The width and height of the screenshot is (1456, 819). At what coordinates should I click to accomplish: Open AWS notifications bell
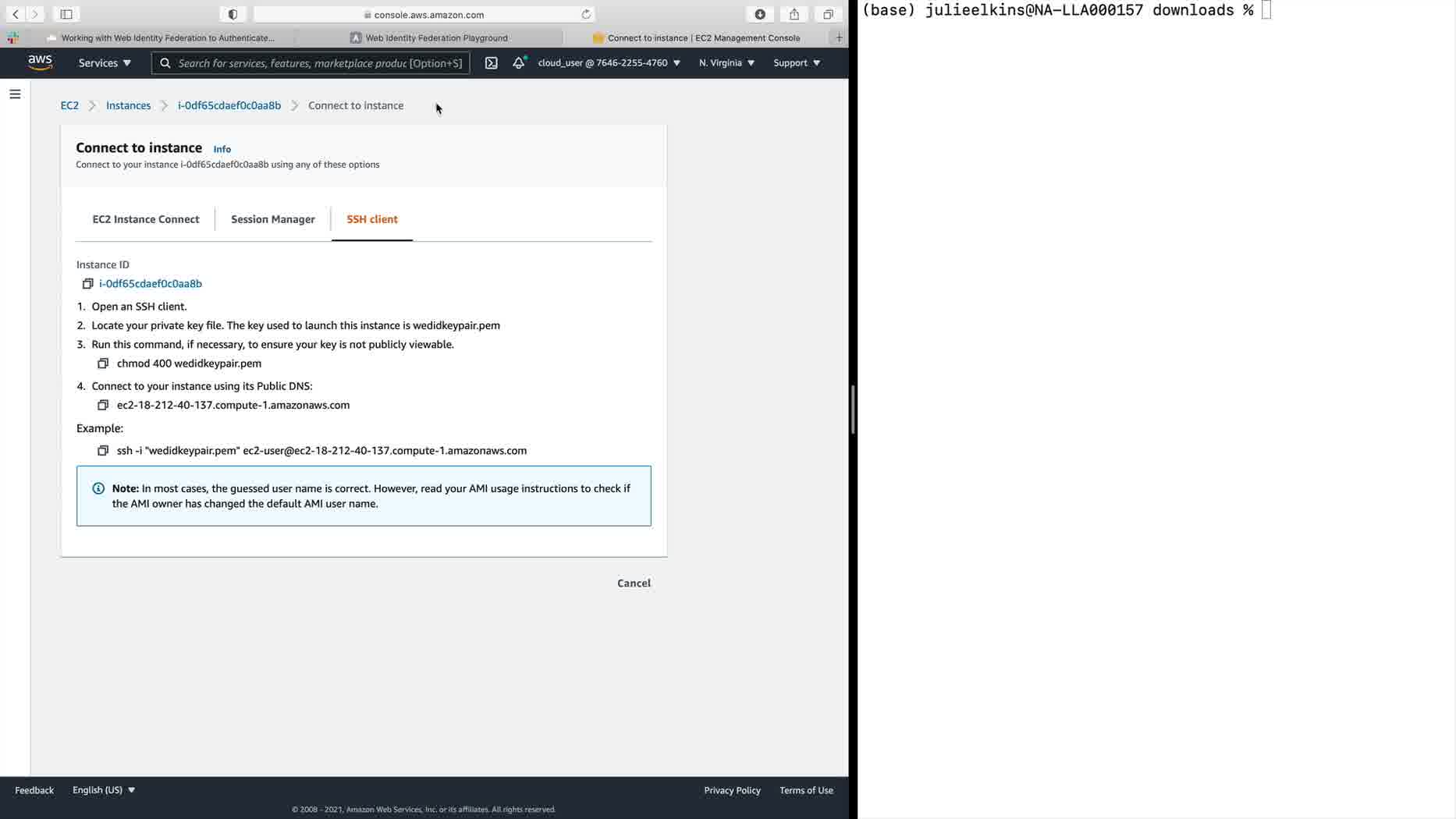[519, 62]
